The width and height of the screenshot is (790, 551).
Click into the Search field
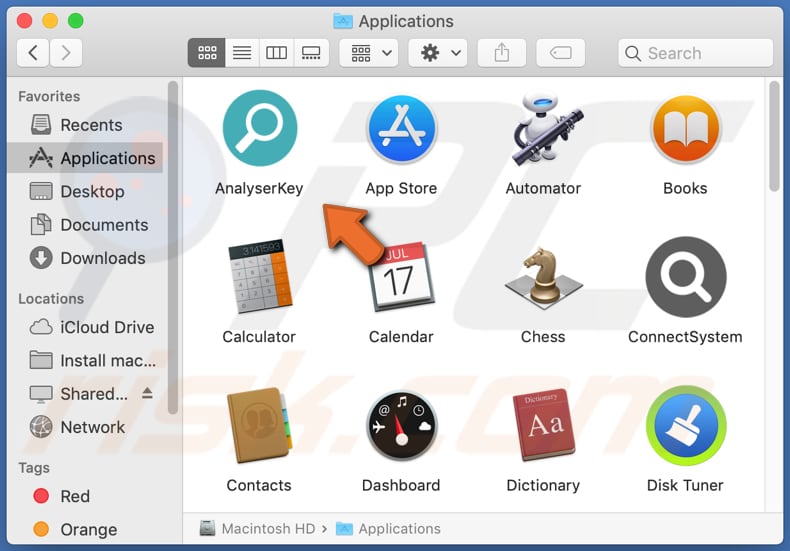click(x=695, y=53)
